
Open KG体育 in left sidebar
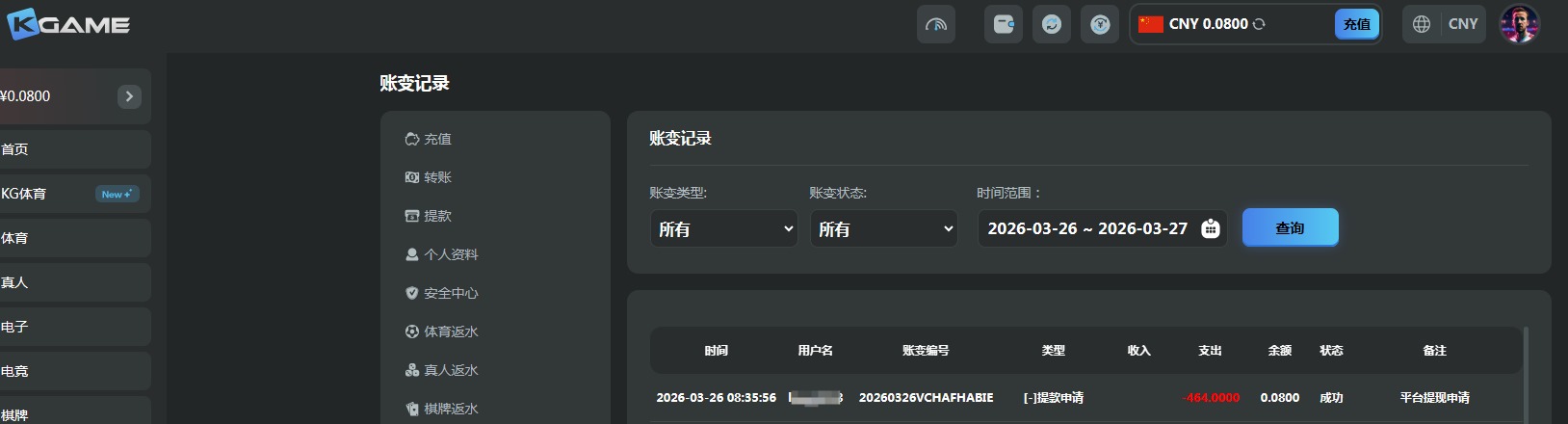click(75, 194)
